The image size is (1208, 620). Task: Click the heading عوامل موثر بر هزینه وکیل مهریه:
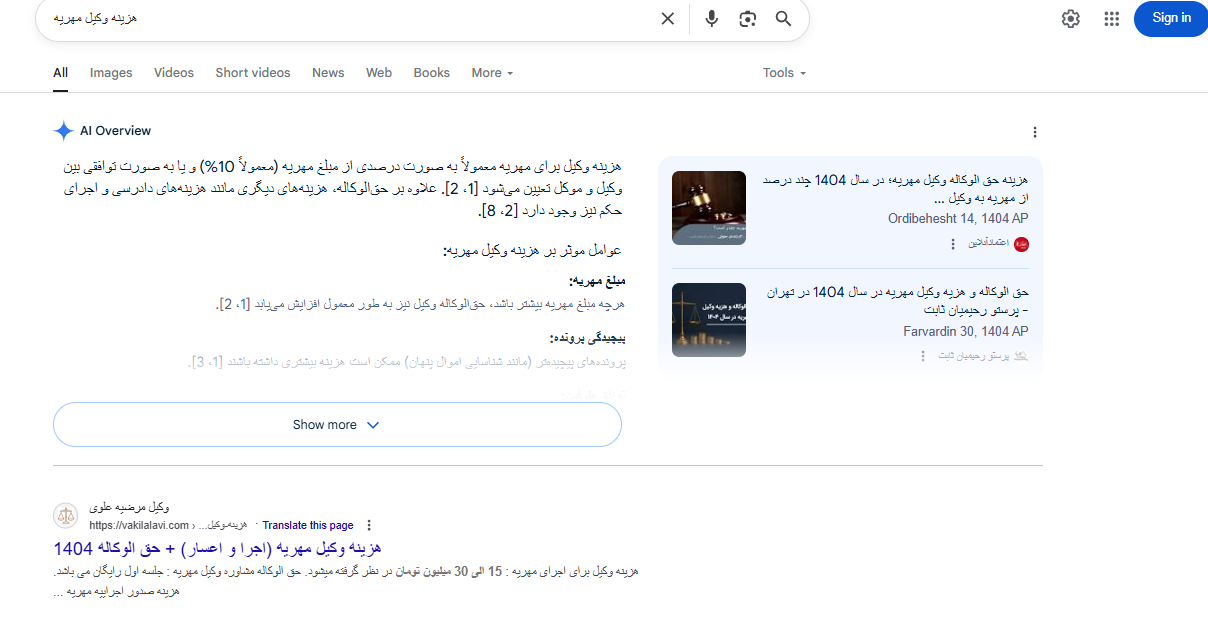pos(532,250)
